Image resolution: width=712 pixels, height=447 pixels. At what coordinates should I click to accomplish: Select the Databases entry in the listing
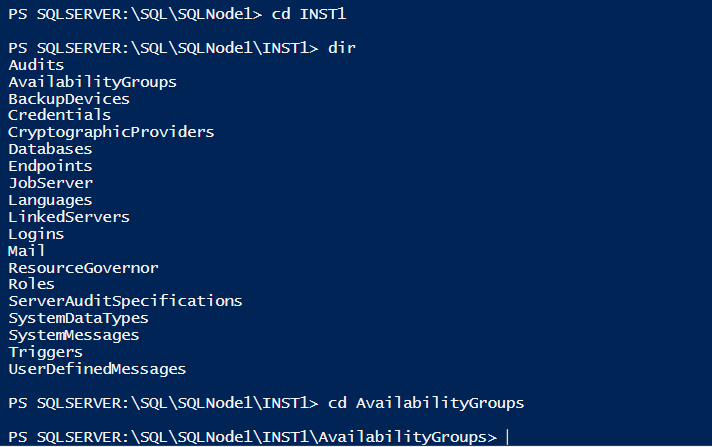(50, 149)
